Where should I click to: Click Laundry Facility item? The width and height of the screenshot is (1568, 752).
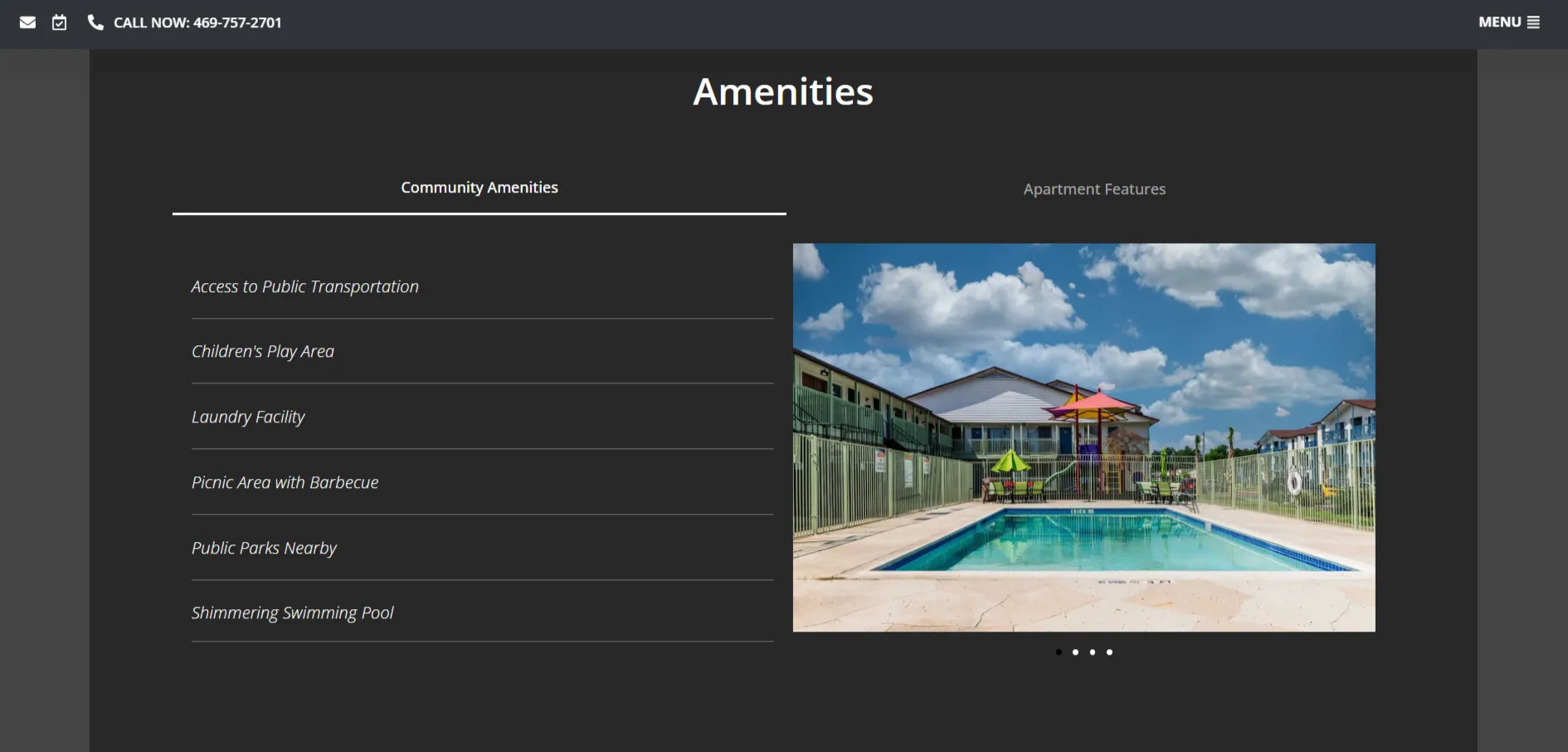point(482,417)
